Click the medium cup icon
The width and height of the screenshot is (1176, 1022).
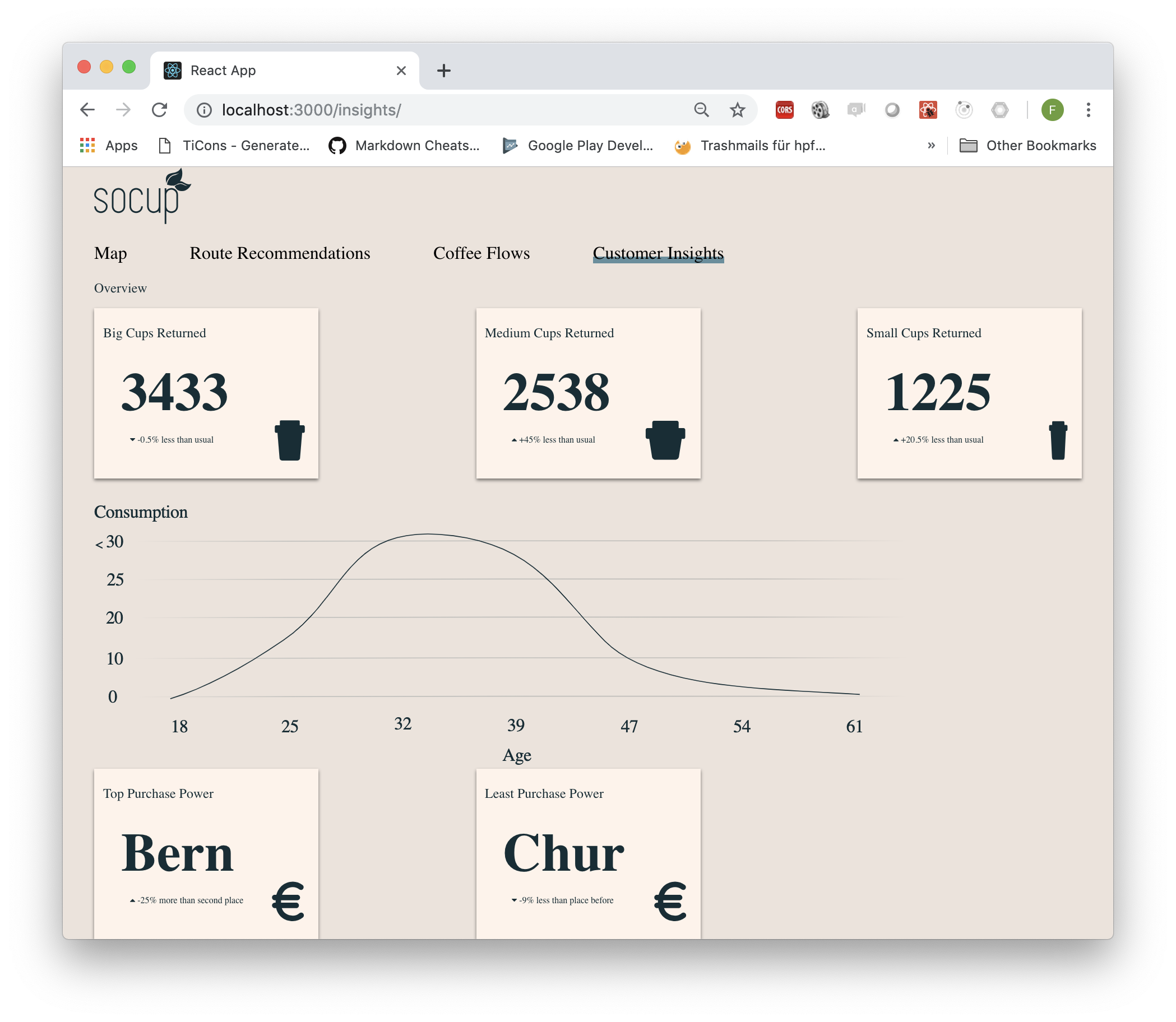[x=665, y=440]
